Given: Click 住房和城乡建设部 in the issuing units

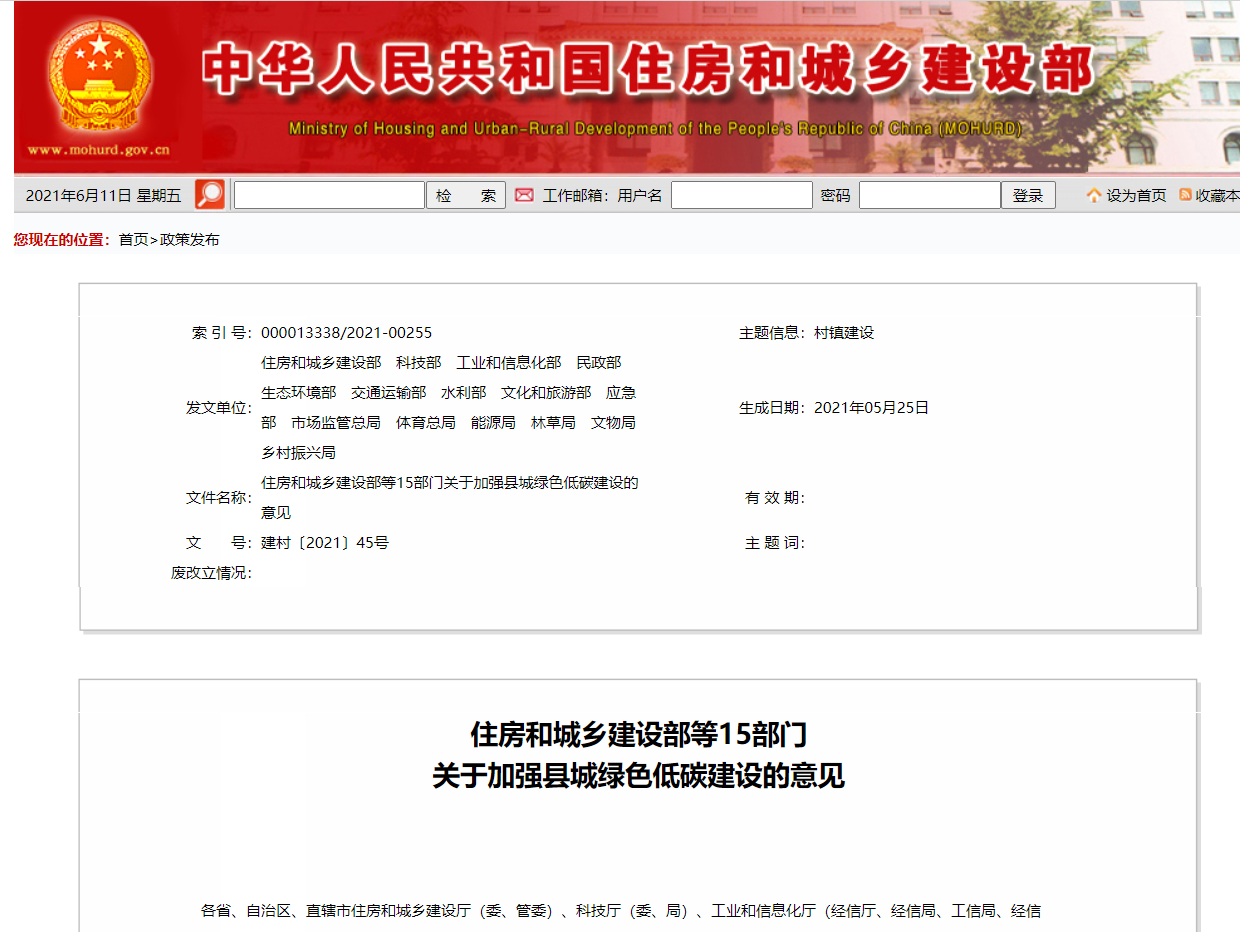Looking at the screenshot, I should (321, 363).
